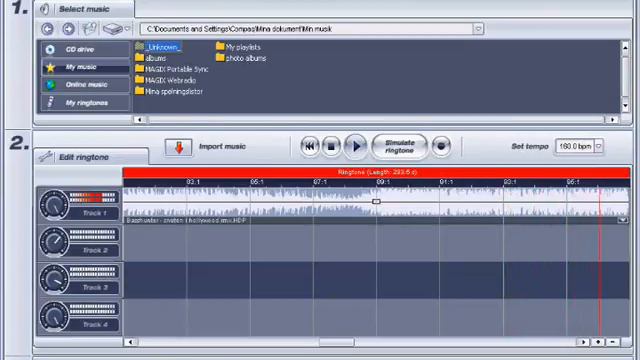Image resolution: width=640 pixels, height=360 pixels.
Task: Click the file path address field
Action: [x=307, y=29]
